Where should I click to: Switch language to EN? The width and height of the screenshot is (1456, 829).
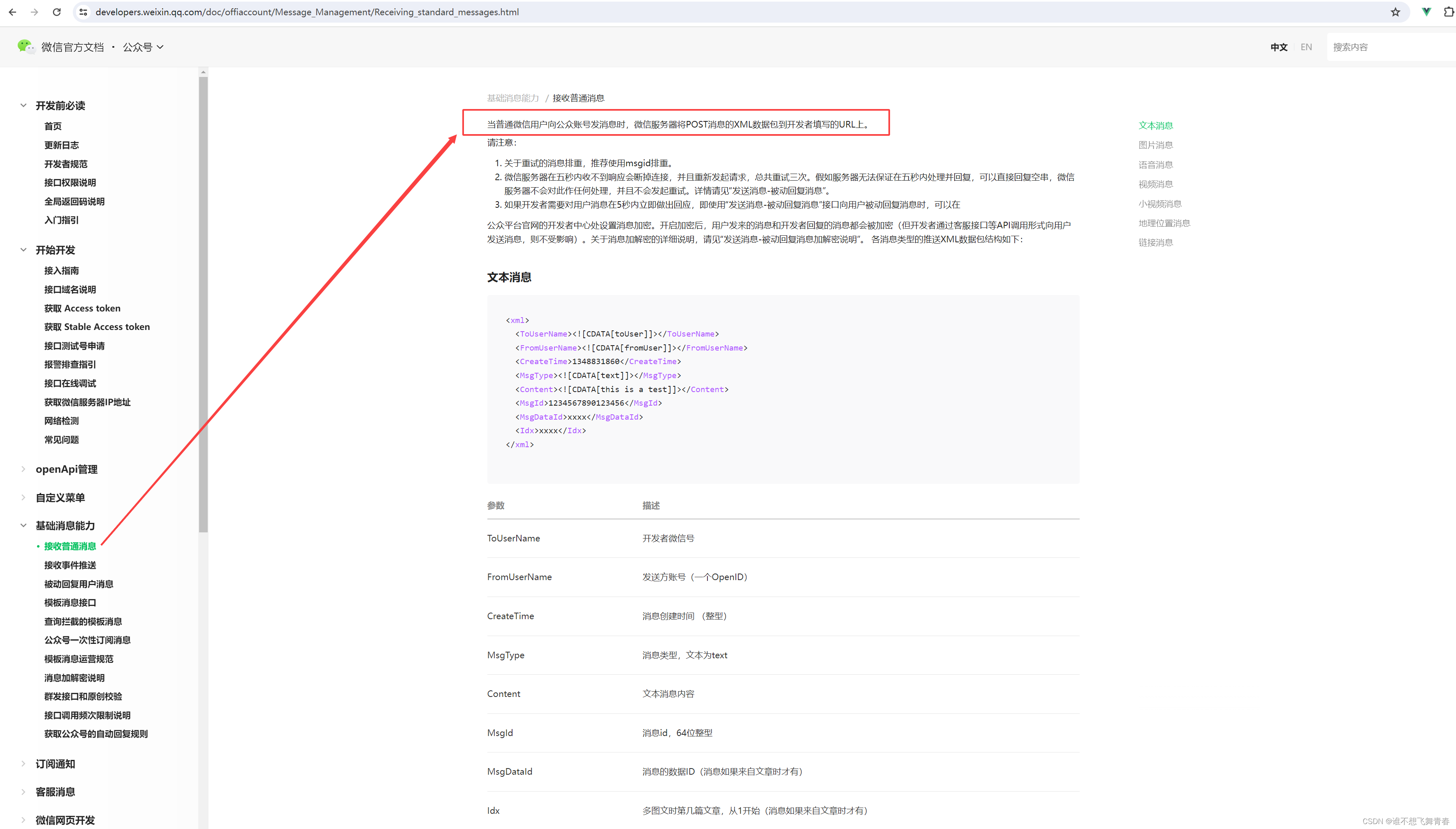click(1306, 47)
